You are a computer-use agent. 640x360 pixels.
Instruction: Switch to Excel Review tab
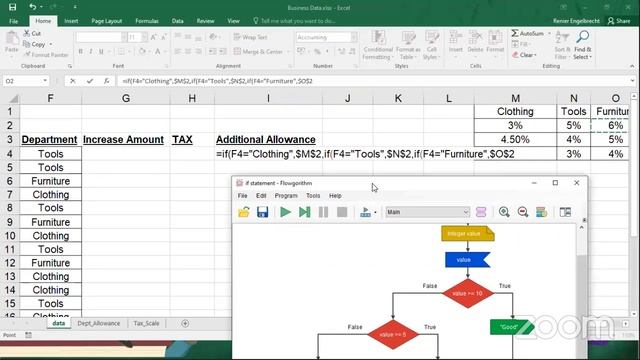click(x=205, y=21)
